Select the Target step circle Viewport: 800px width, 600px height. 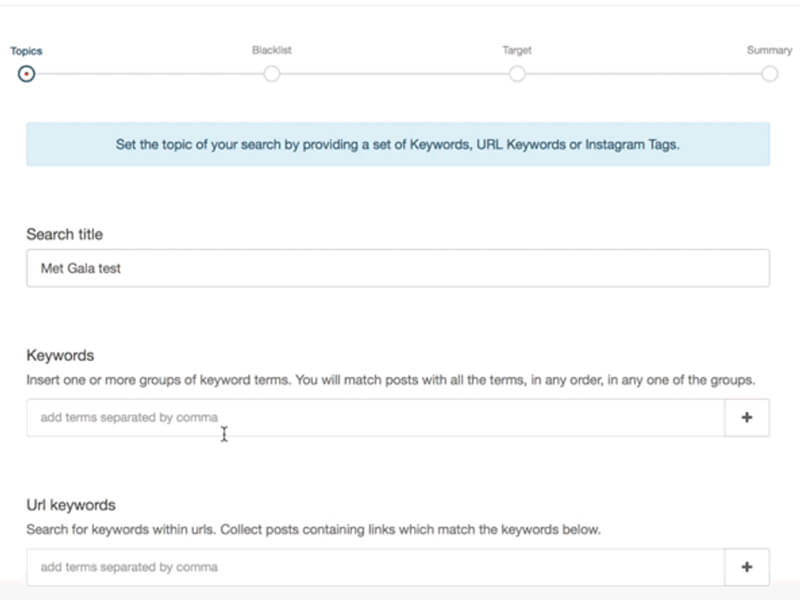pos(517,74)
